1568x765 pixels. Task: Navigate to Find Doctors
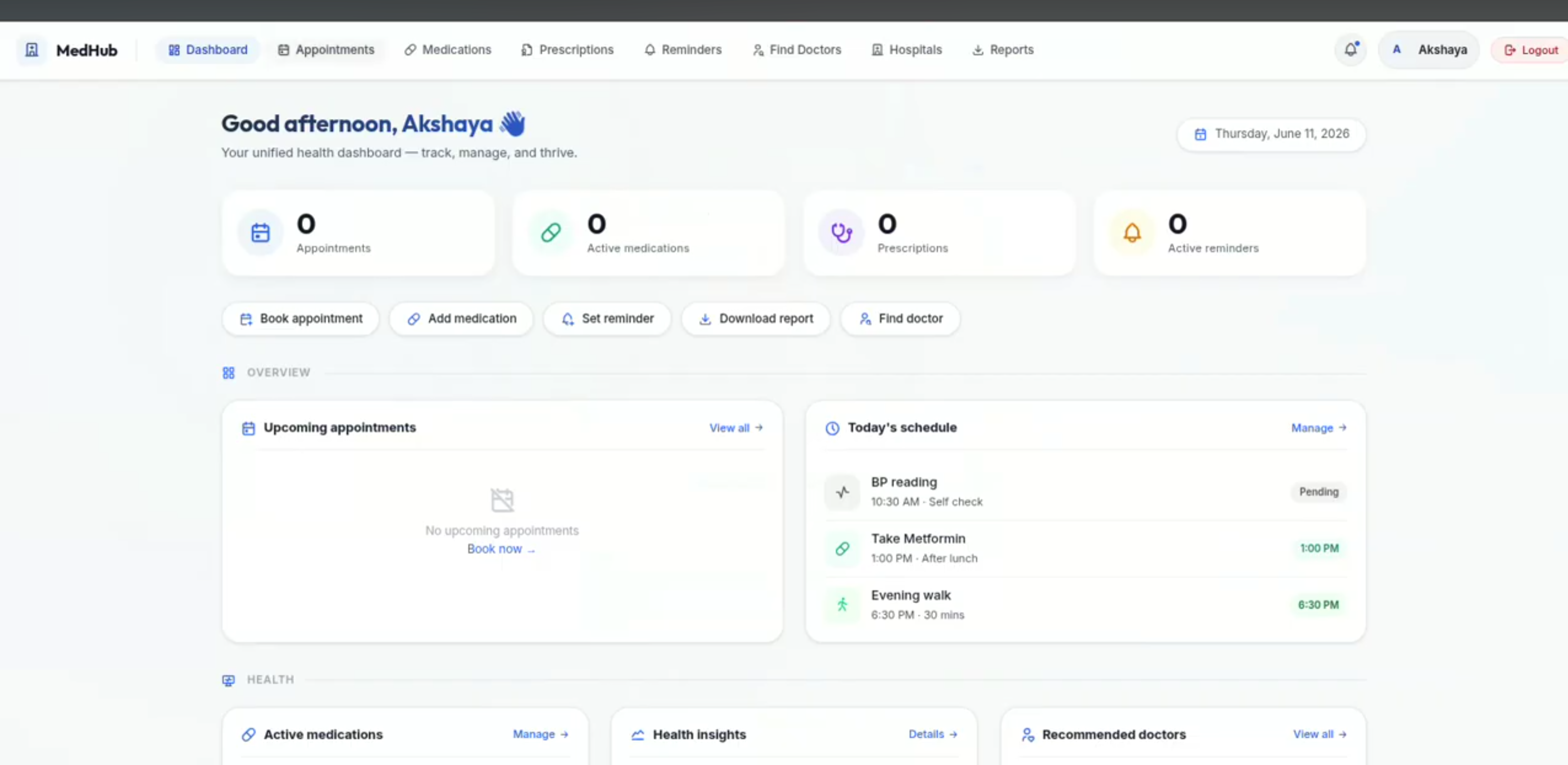click(797, 50)
